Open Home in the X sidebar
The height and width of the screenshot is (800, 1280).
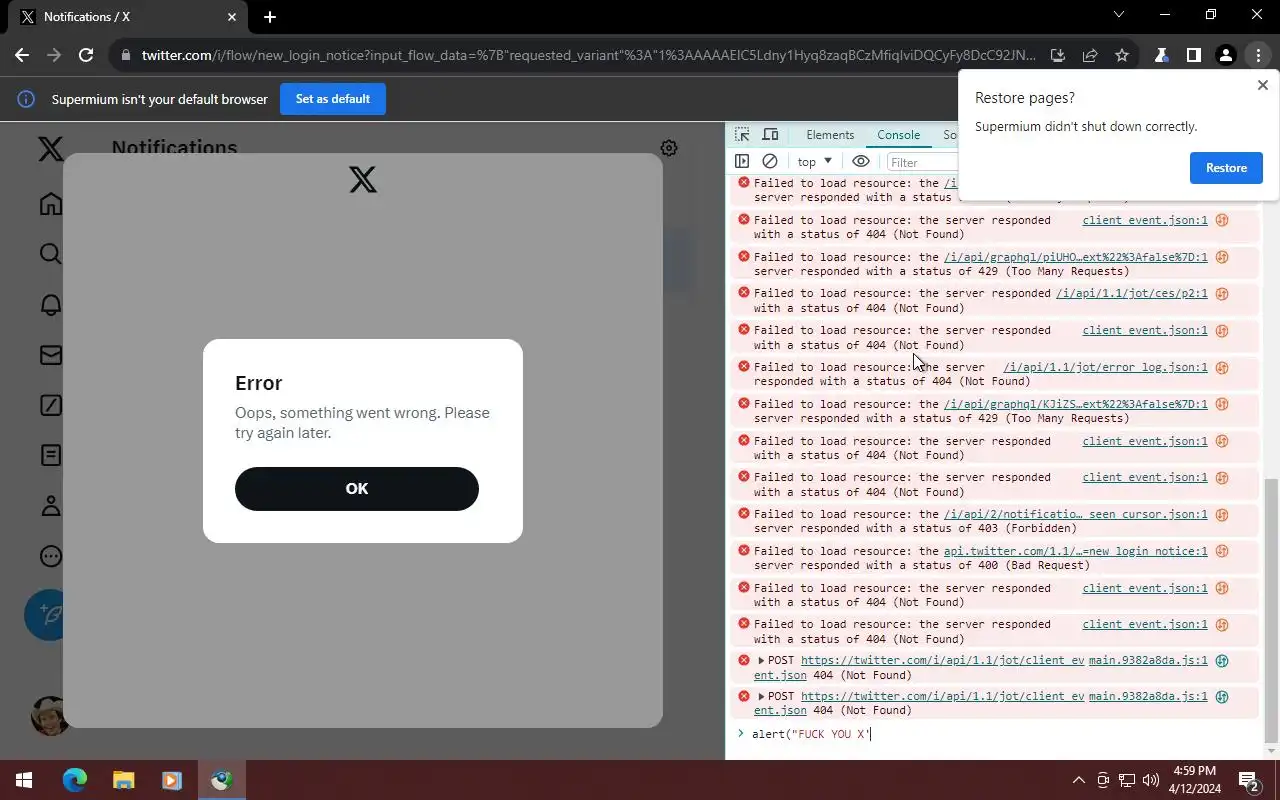point(50,204)
